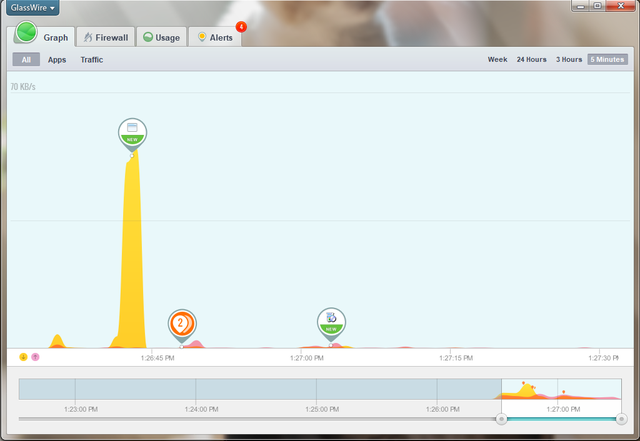
Task: Open the GlassWire dropdown menu
Action: (33, 8)
